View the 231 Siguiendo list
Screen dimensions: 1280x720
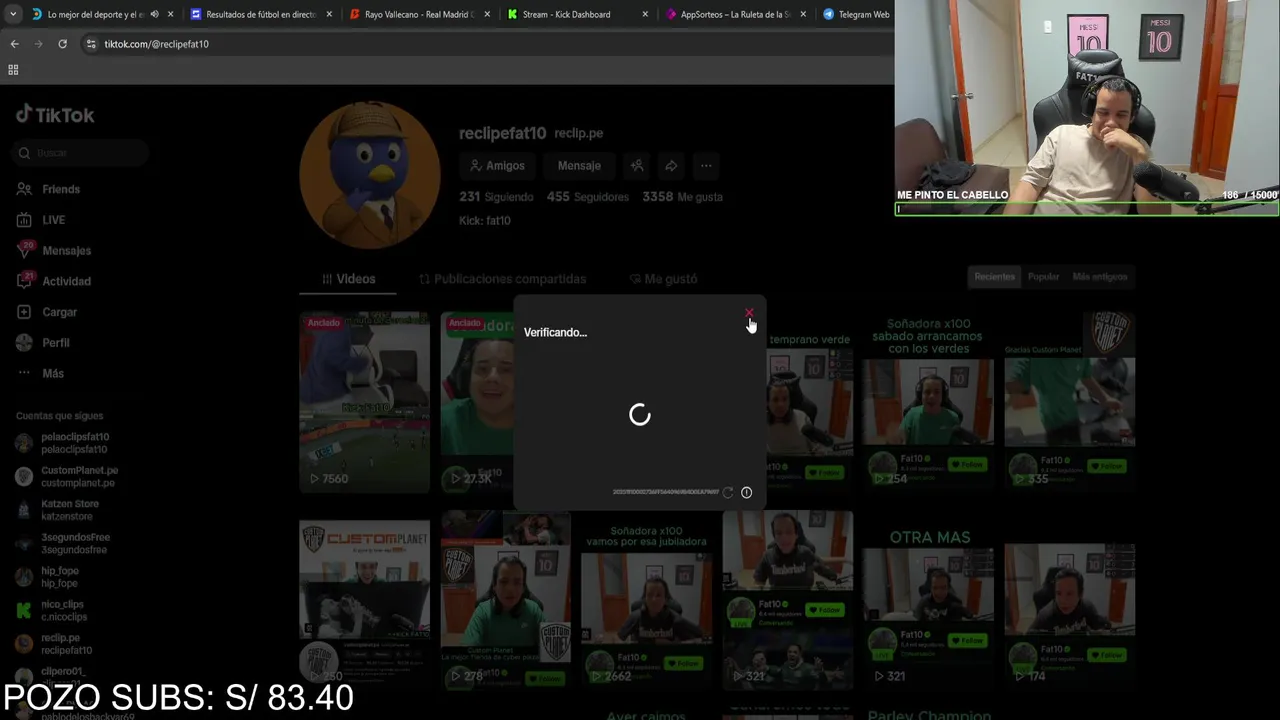(496, 197)
